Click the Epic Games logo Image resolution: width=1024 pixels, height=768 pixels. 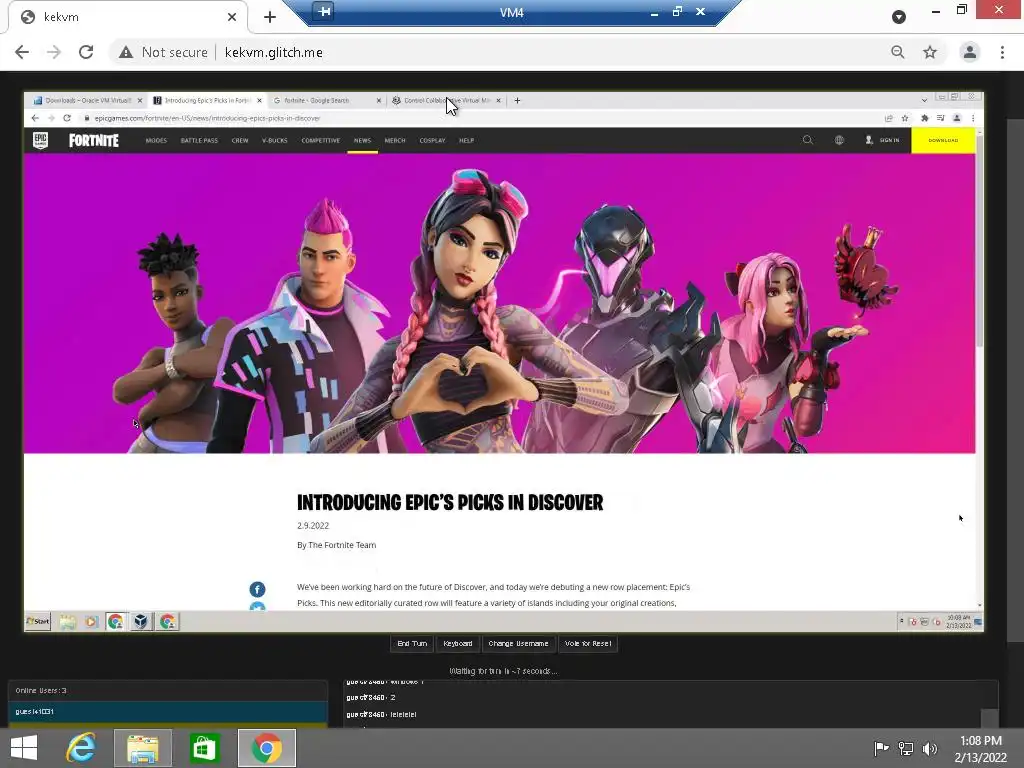pos(40,140)
